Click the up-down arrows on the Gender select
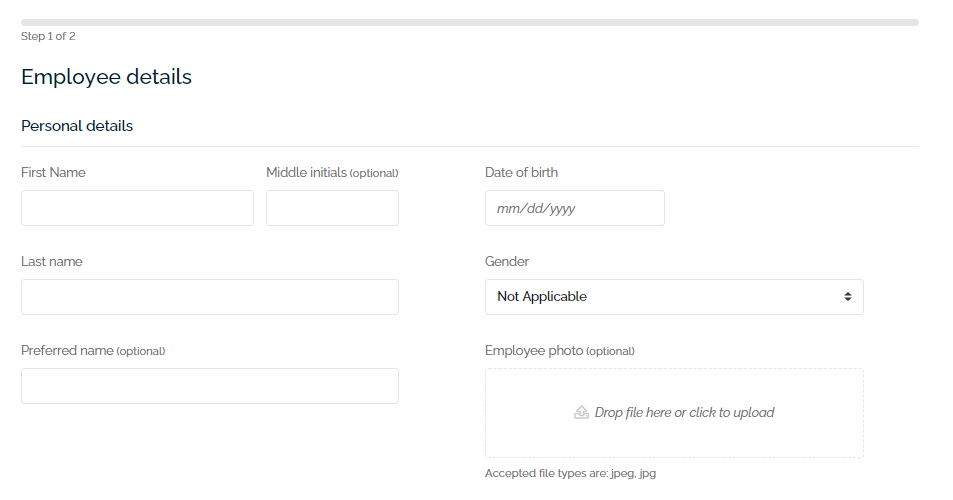This screenshot has width=953, height=500. 847,297
